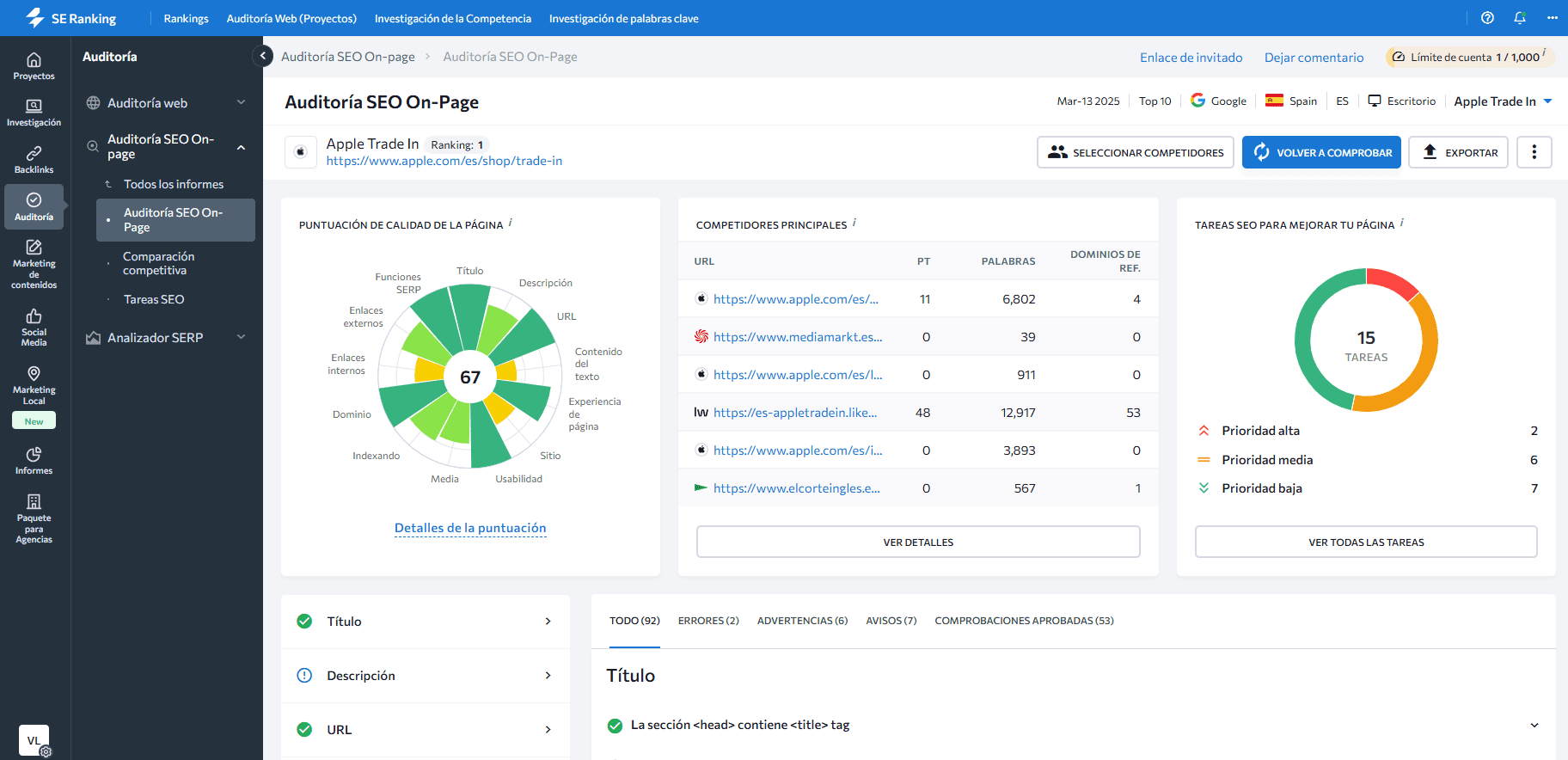The image size is (1568, 760).
Task: Open the three-dot menu next to Exportar
Action: [1534, 152]
